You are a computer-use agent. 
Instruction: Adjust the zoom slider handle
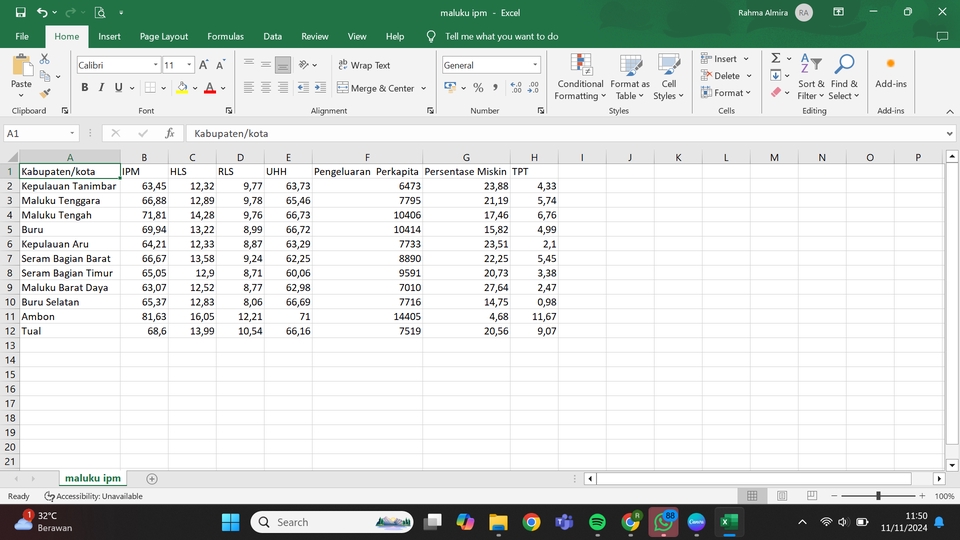click(878, 496)
